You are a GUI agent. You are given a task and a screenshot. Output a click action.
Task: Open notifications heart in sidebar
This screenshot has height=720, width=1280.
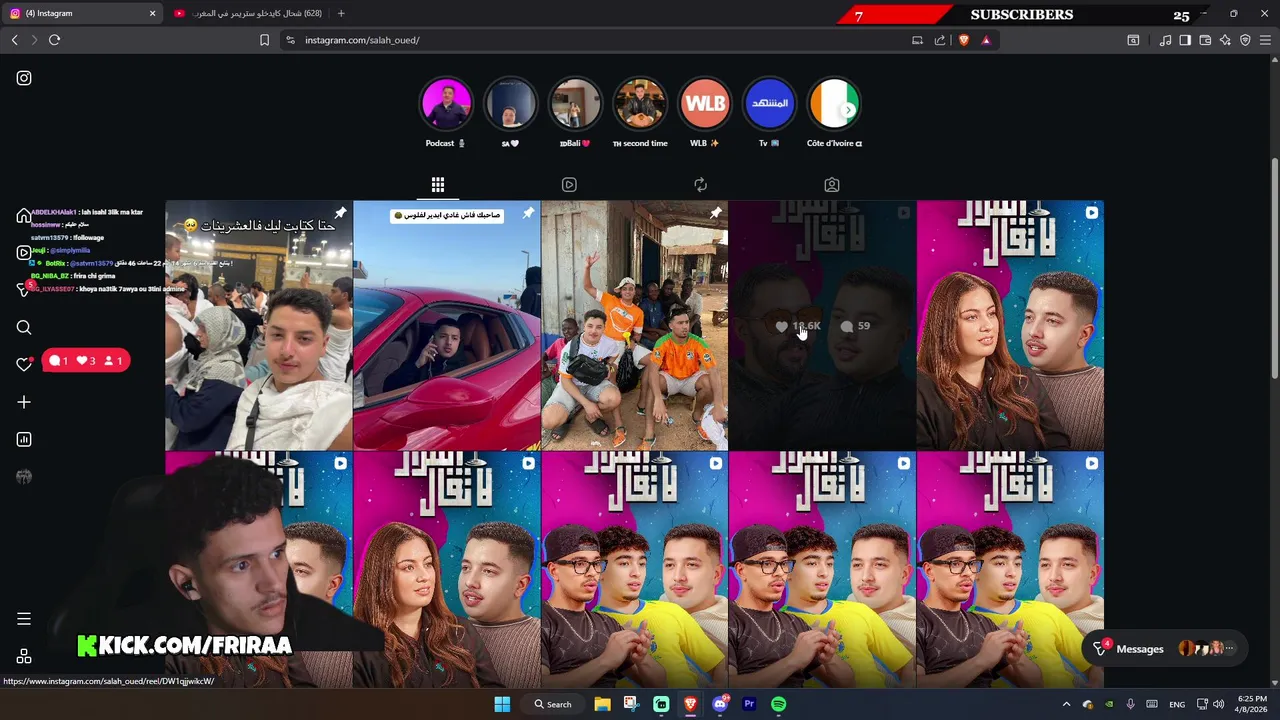[x=24, y=365]
